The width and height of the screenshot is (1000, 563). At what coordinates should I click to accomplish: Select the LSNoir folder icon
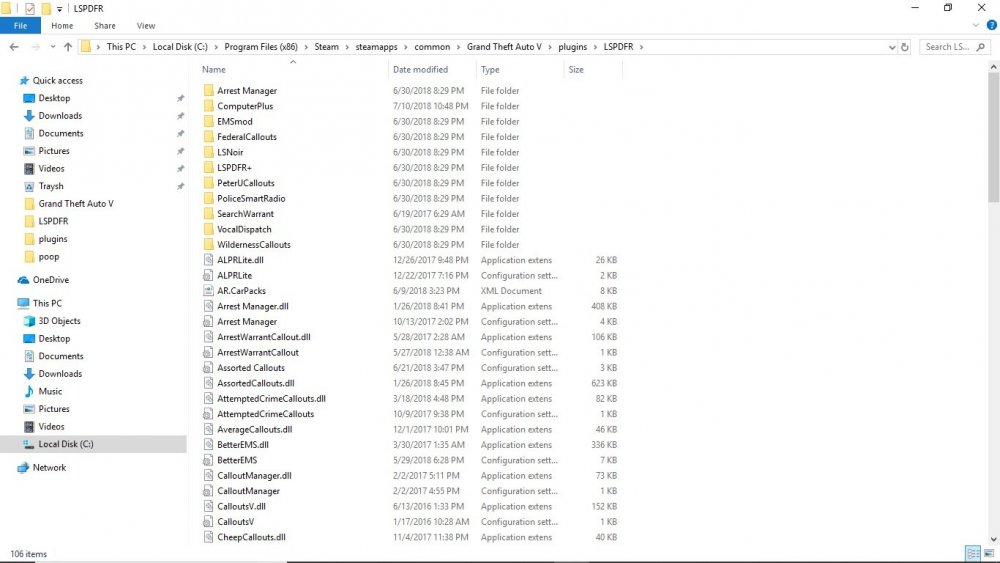(209, 152)
